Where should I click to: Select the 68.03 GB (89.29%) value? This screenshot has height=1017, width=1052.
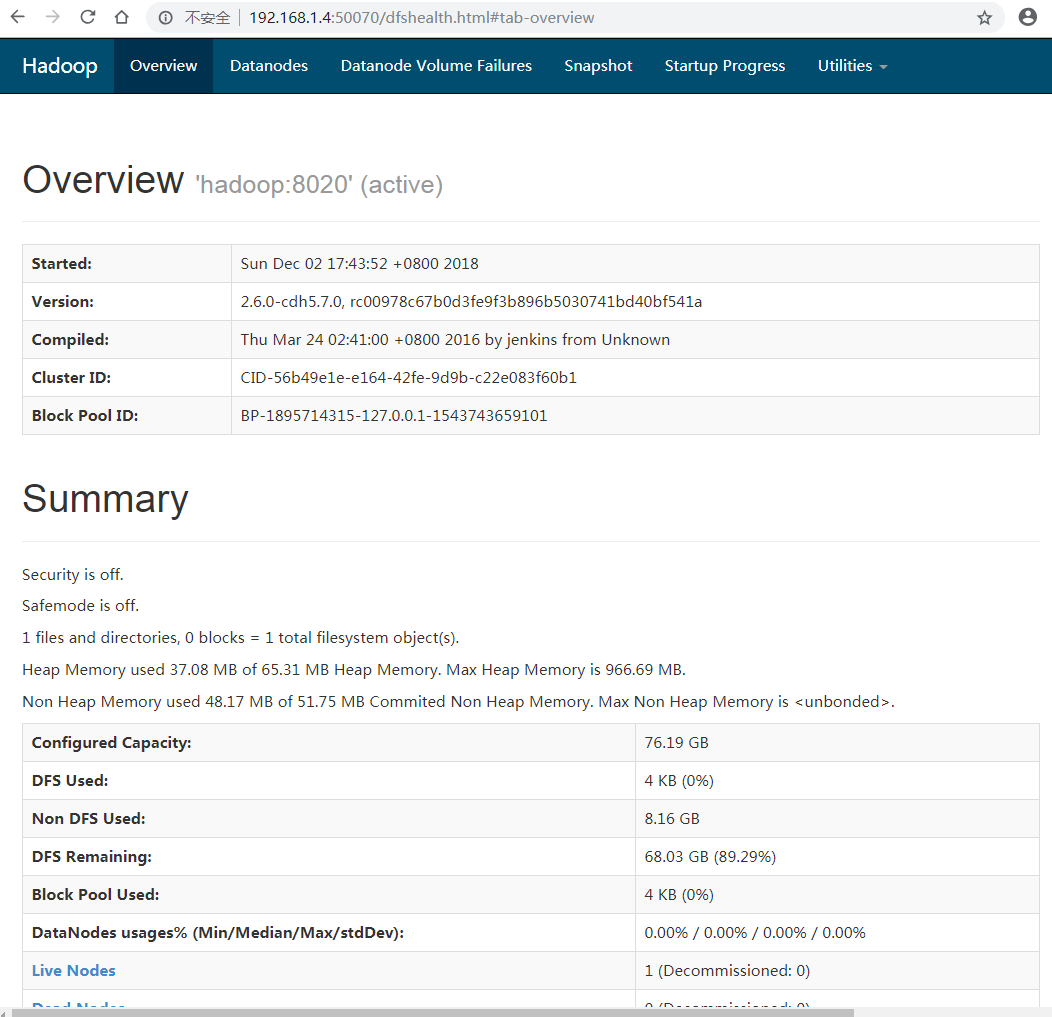[710, 857]
